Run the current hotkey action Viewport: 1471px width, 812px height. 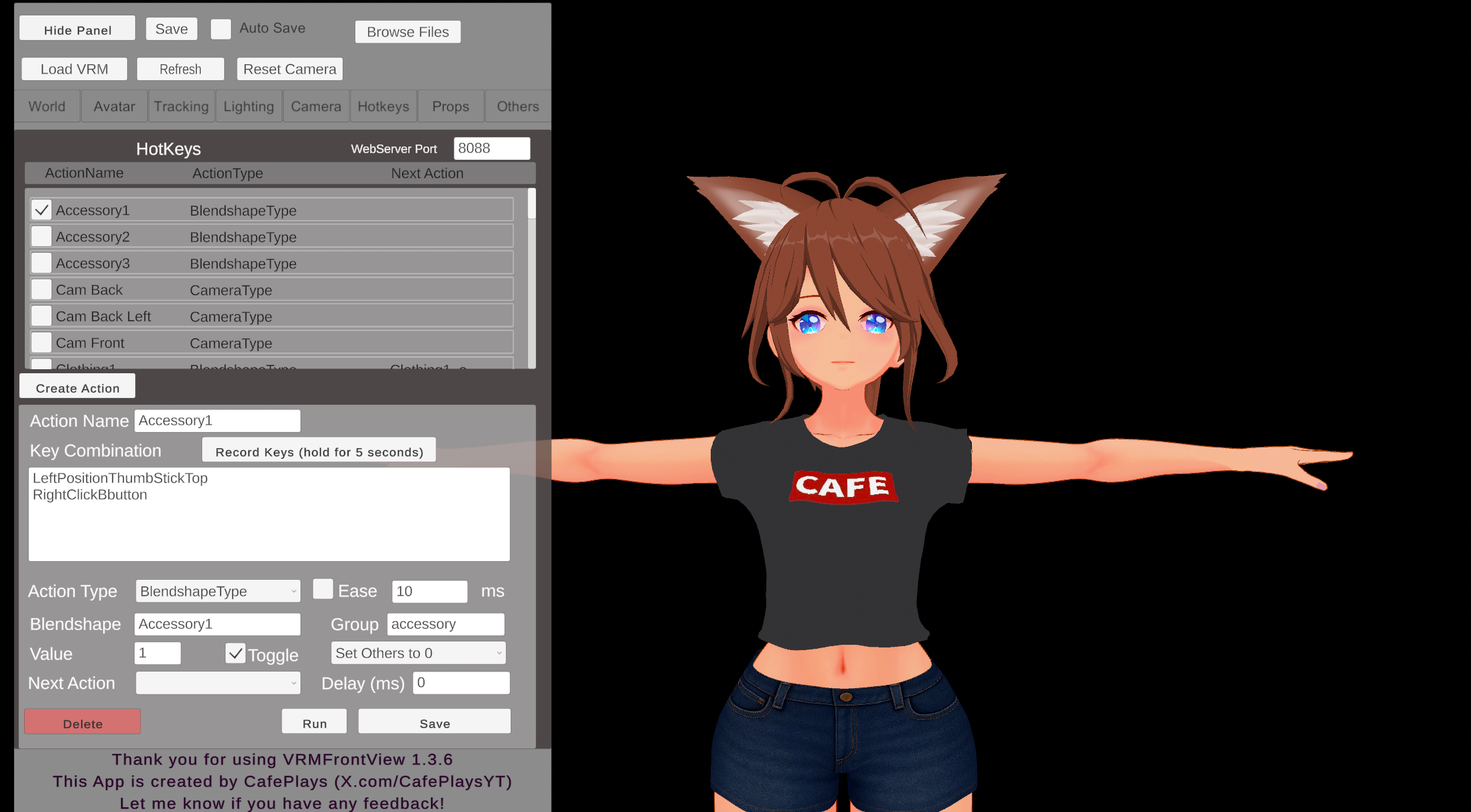point(314,723)
